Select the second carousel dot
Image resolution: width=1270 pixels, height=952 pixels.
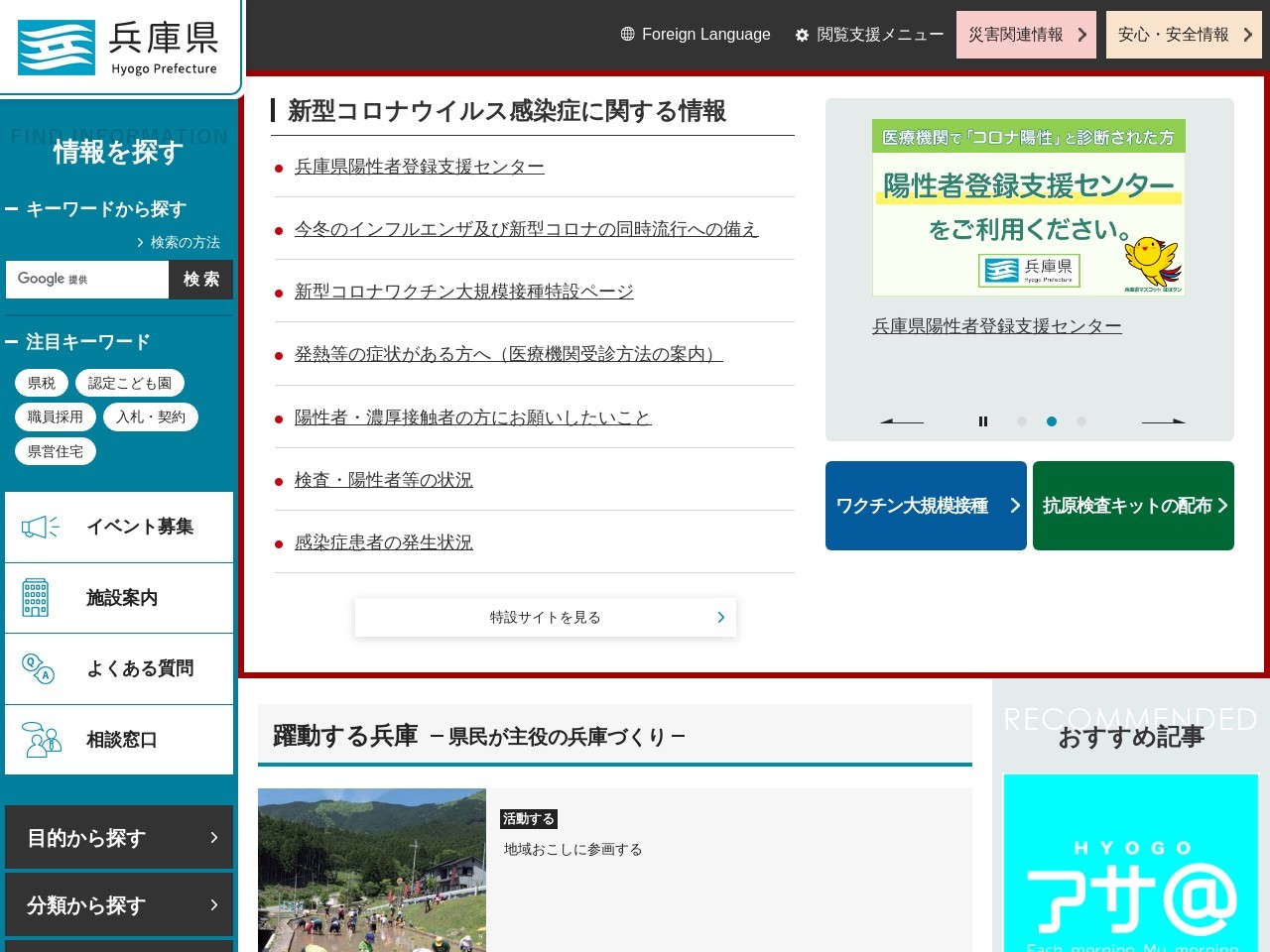[1052, 421]
